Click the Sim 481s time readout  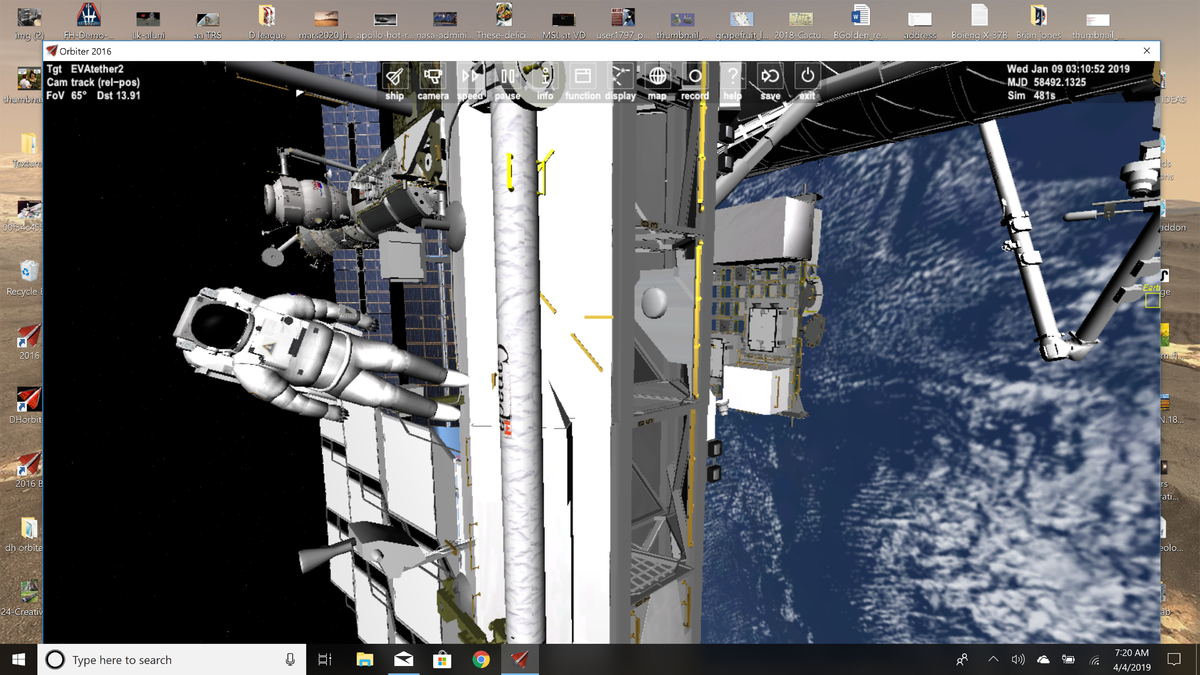[x=1031, y=96]
